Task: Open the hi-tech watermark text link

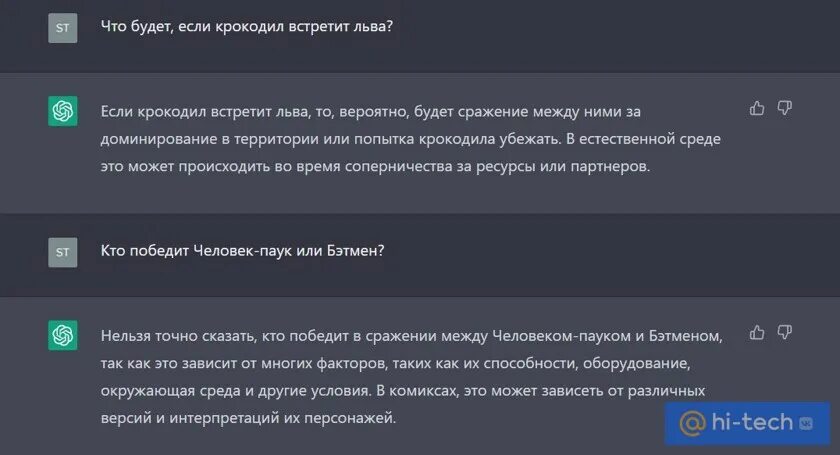Action: tap(752, 423)
